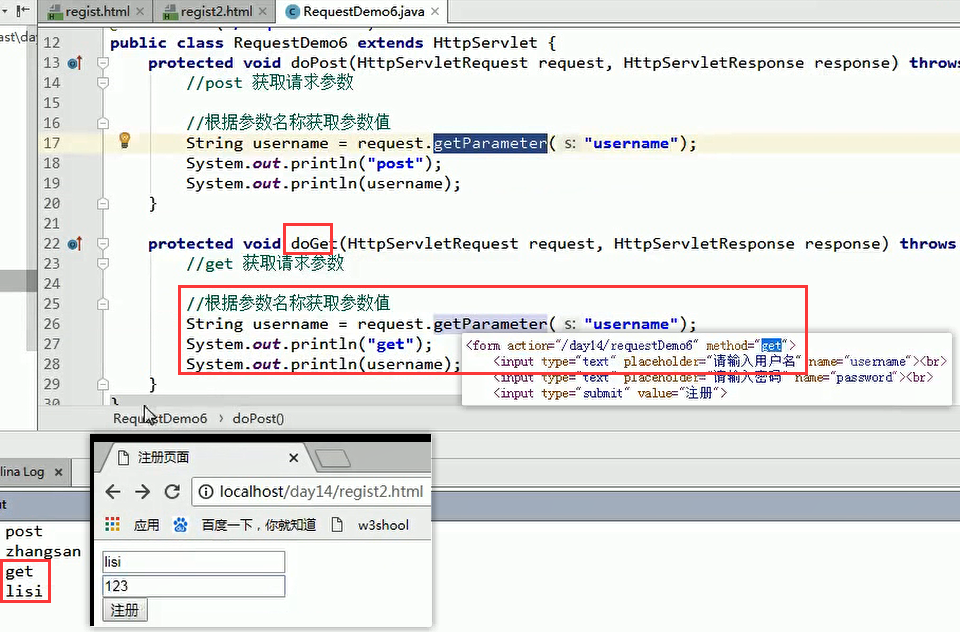Click the lightbulb intention action icon

124,143
